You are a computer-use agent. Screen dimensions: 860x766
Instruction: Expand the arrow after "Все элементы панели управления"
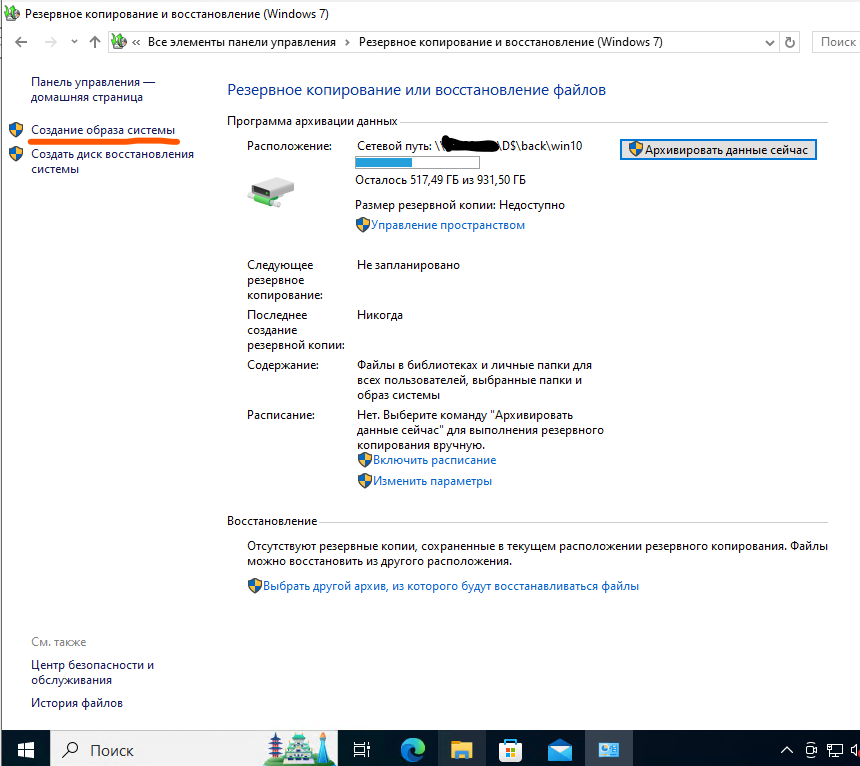(347, 42)
